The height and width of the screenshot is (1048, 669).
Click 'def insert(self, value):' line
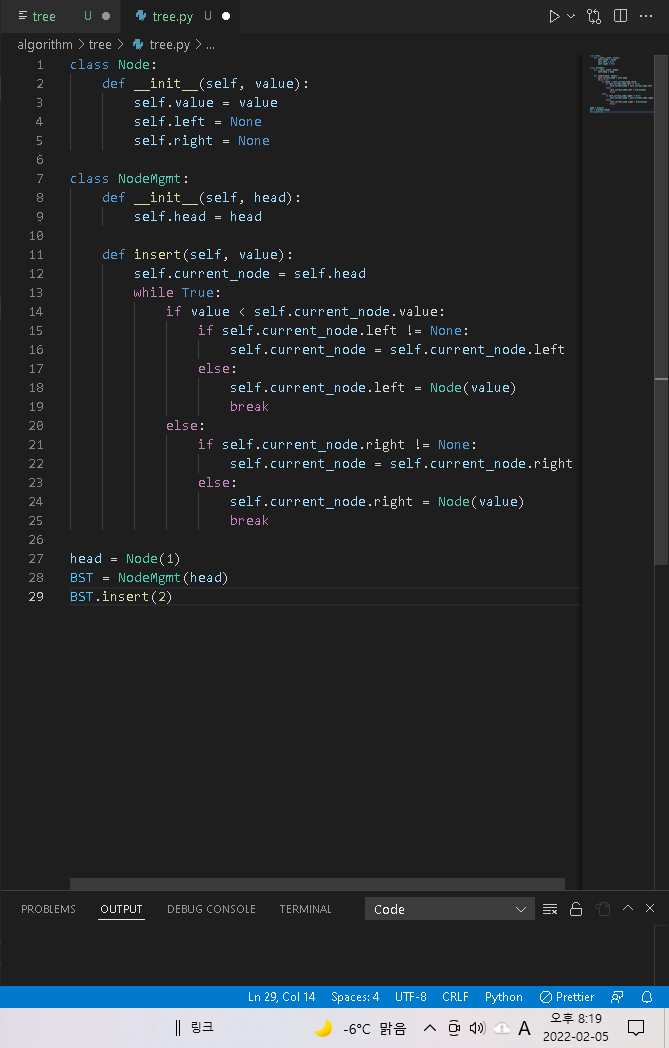tap(197, 255)
